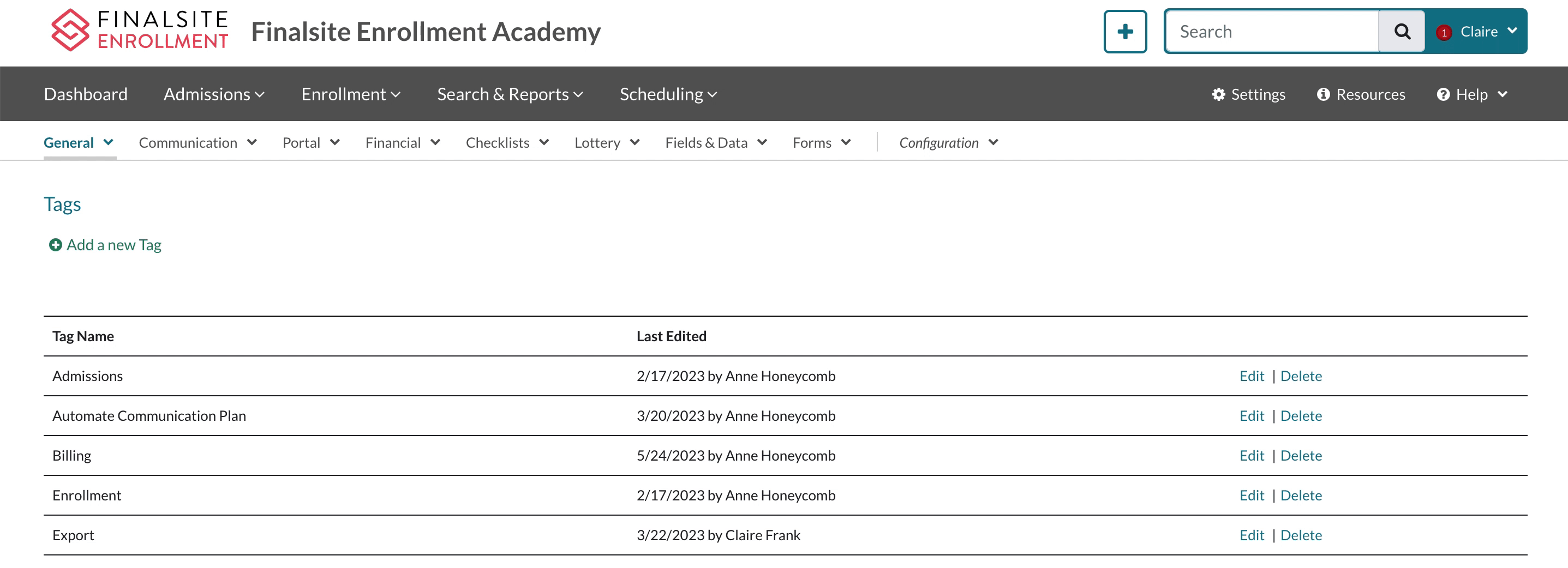Select the Communication settings tab
1568x568 pixels.
click(x=197, y=143)
